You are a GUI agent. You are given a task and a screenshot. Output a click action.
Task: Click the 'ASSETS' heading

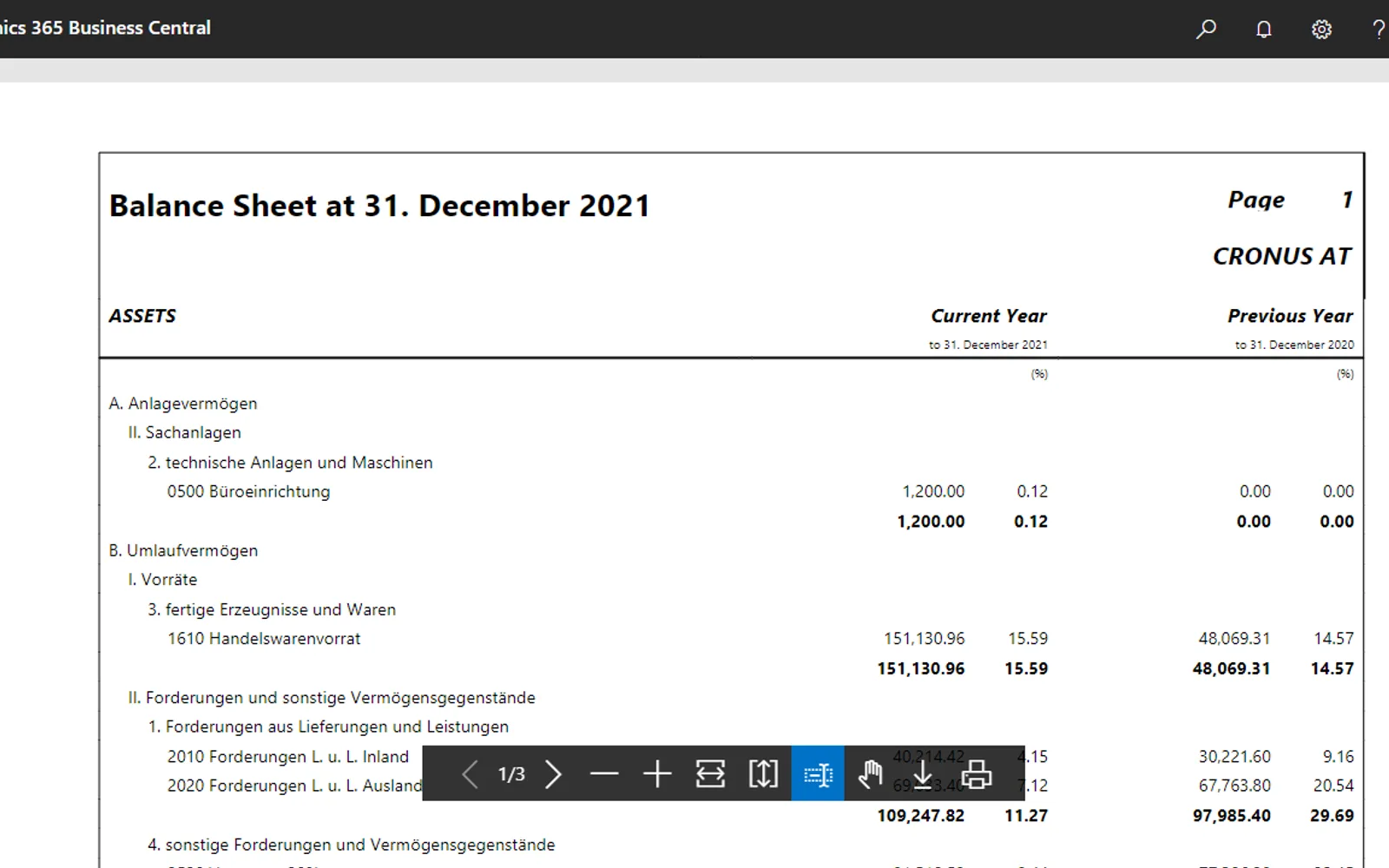pos(142,316)
